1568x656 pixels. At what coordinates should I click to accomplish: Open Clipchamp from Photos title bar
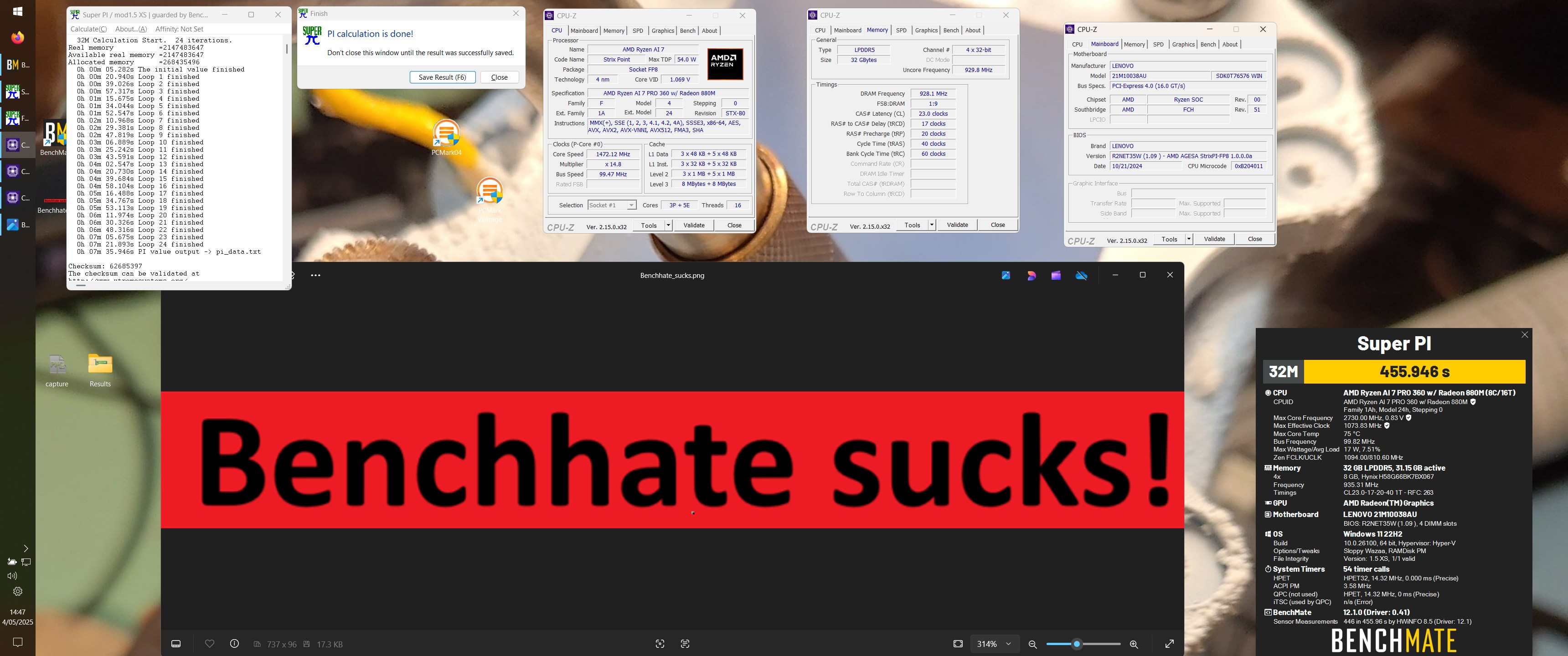tap(1056, 275)
